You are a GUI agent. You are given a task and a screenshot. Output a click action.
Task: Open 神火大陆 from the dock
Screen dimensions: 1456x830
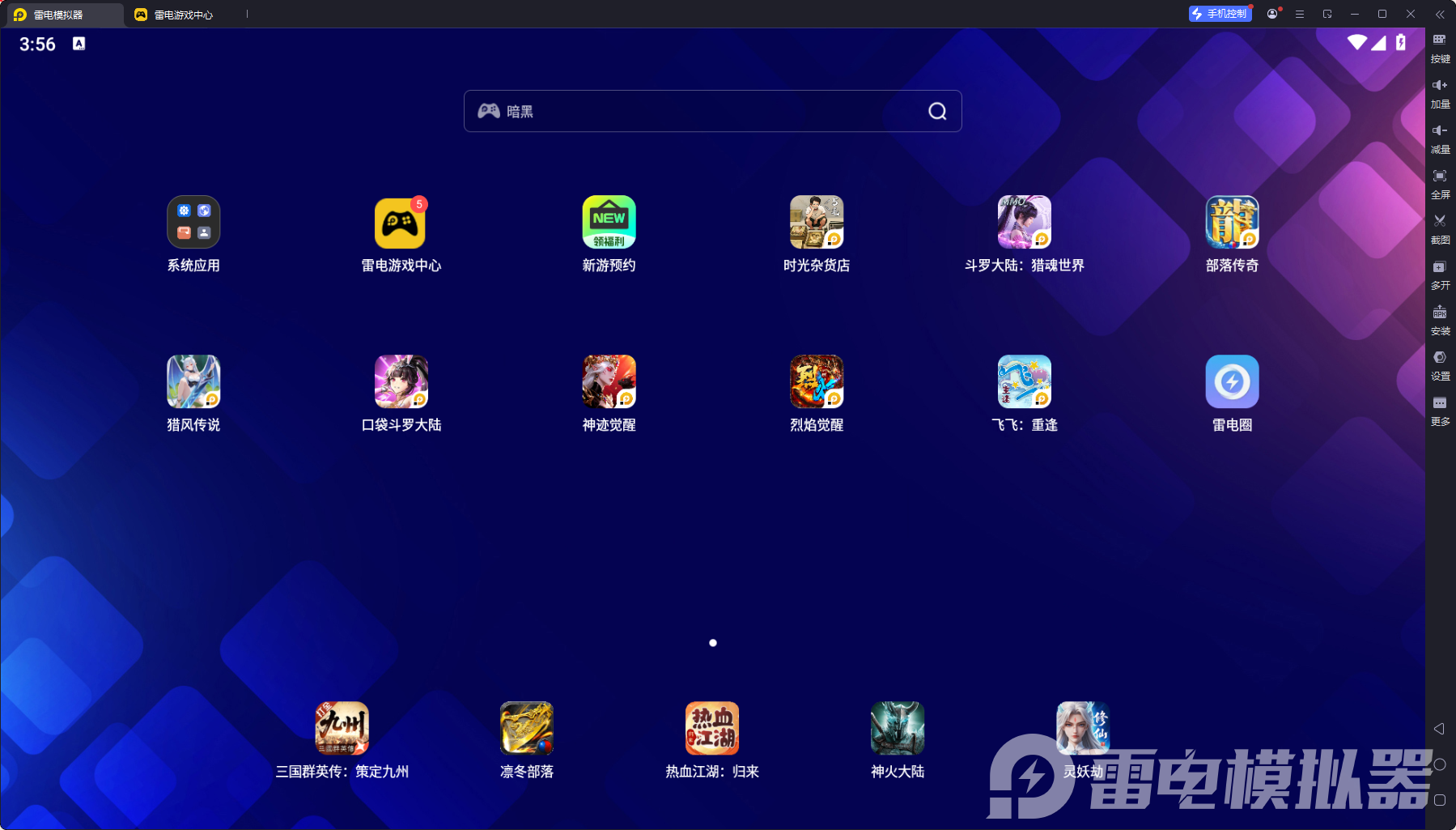898,728
